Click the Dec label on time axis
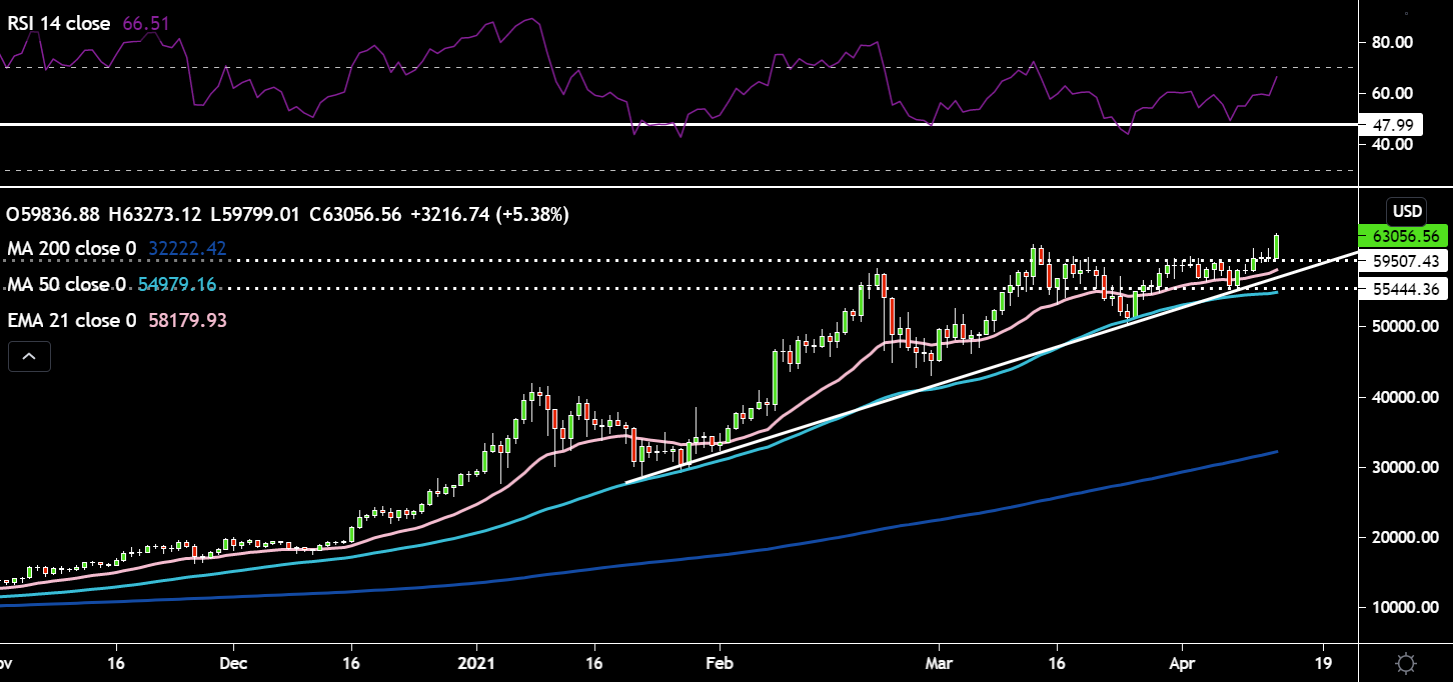Screen dimensions: 1453x682 [x=233, y=663]
